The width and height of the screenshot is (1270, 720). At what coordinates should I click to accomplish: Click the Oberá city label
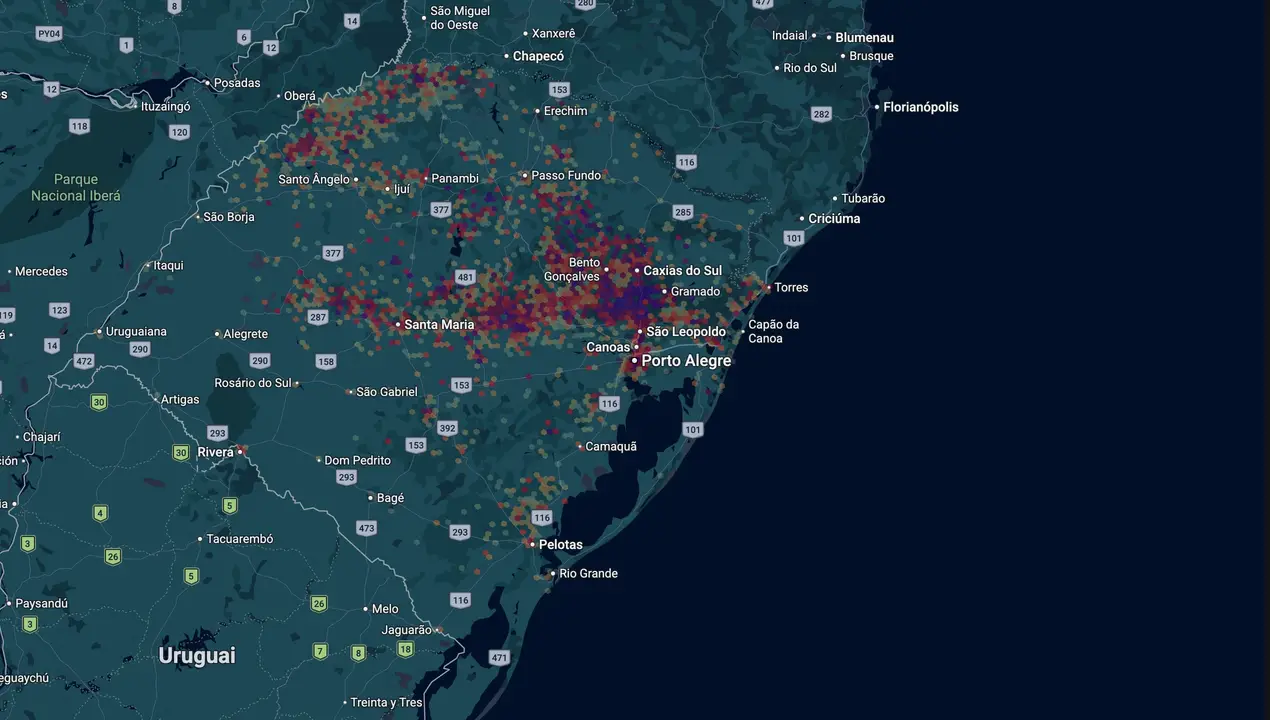coord(299,96)
